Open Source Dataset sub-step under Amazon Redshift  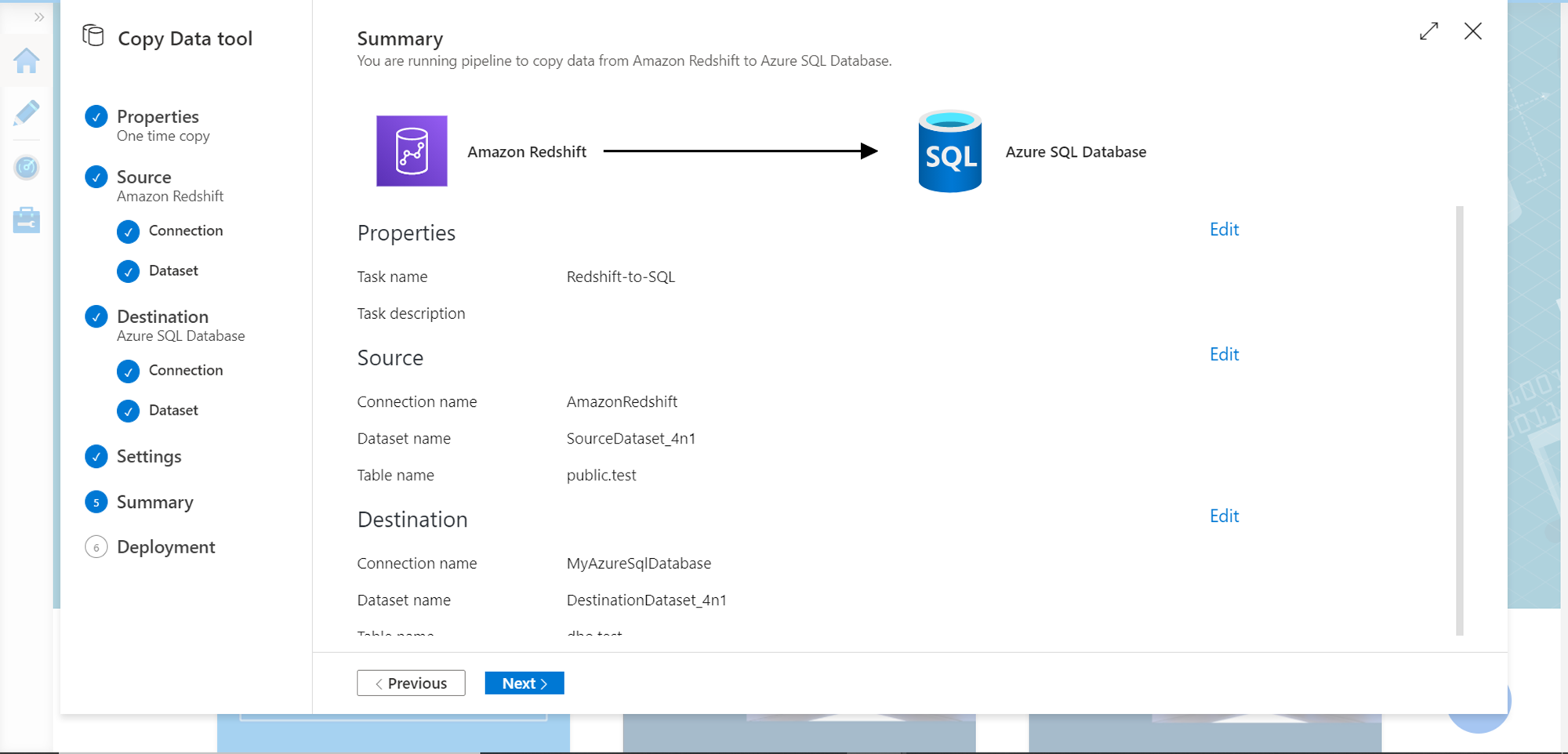click(173, 270)
